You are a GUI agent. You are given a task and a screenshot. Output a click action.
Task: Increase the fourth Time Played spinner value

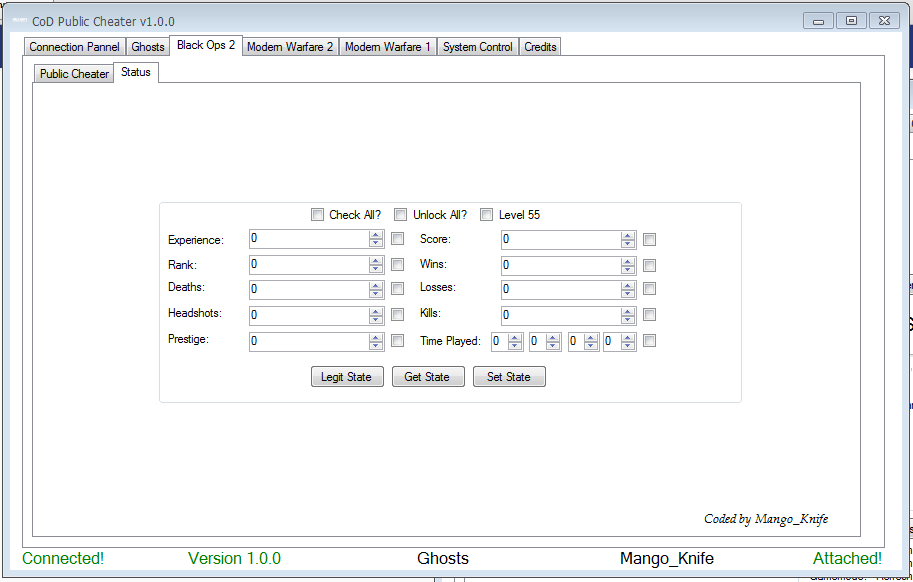tap(628, 338)
